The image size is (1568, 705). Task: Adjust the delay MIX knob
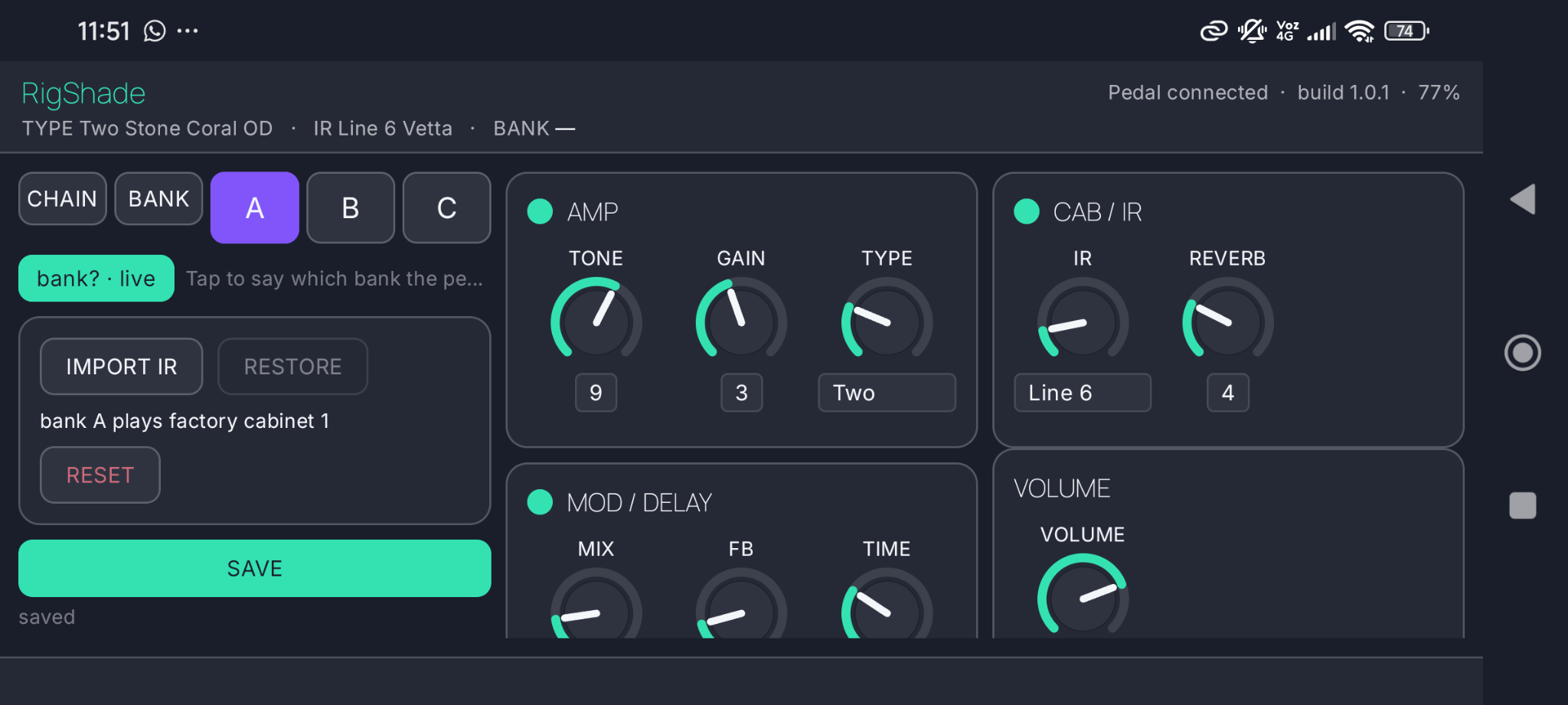596,606
